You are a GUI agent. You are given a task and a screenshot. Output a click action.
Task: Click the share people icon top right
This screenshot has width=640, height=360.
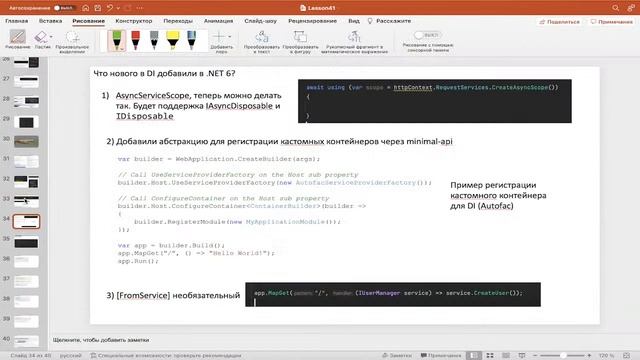coord(631,8)
